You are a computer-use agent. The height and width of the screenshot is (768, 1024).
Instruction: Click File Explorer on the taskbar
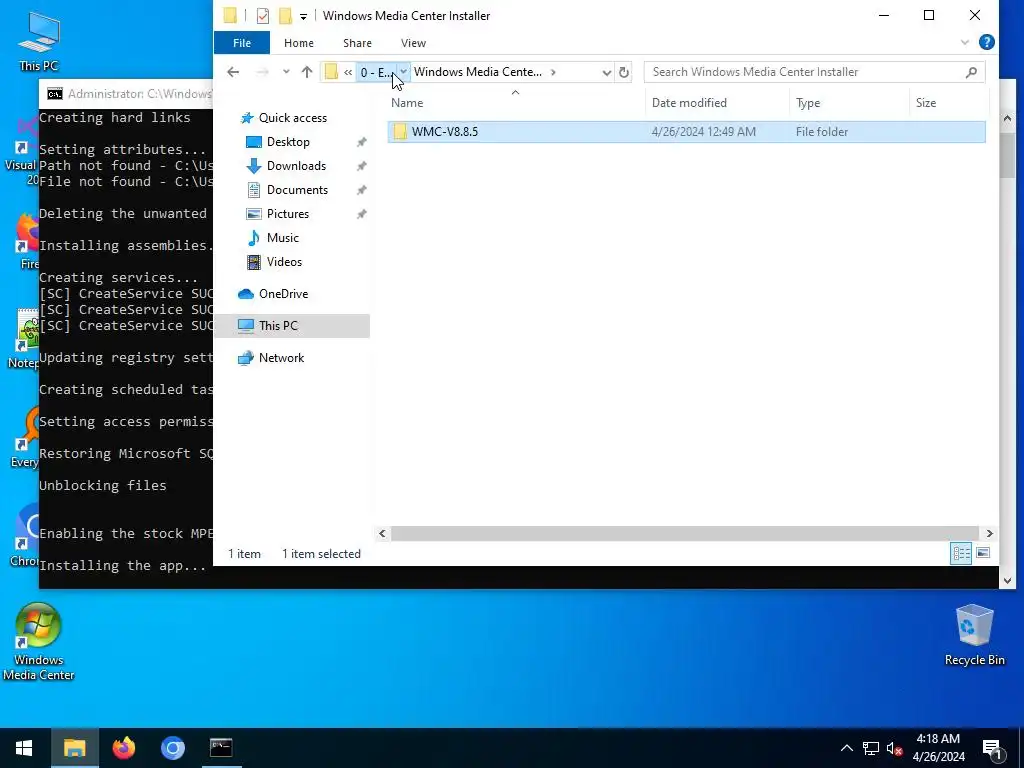tap(74, 748)
